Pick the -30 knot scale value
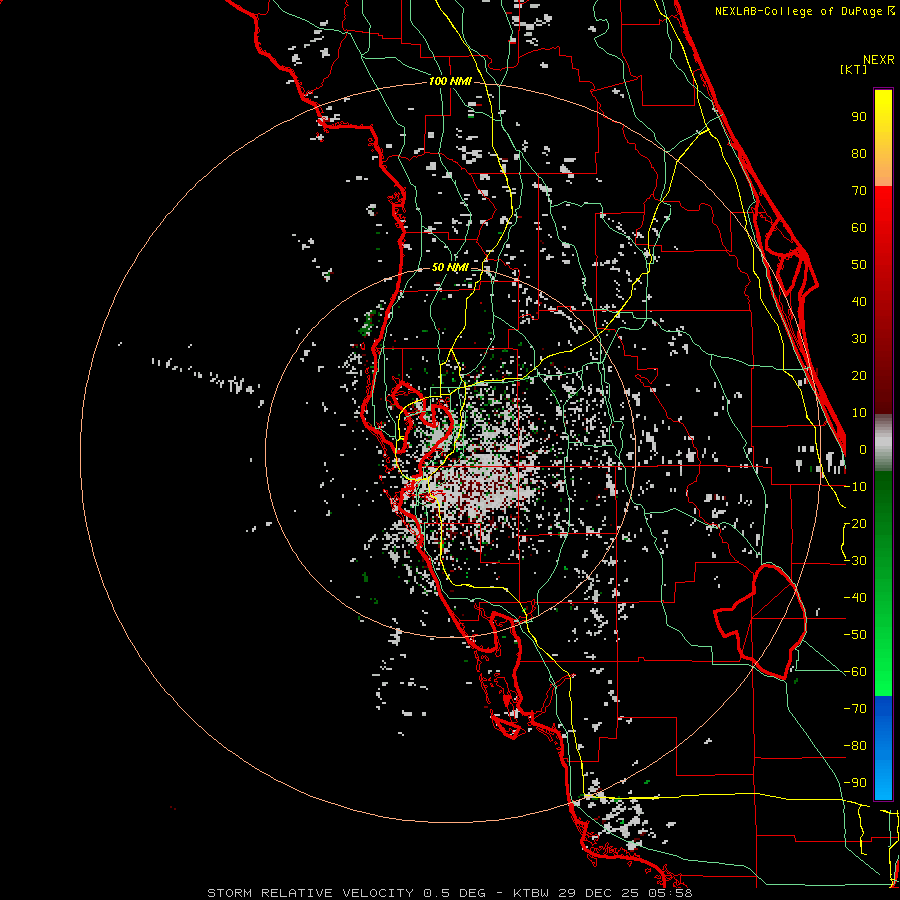Screen dimensions: 900x900 point(855,561)
